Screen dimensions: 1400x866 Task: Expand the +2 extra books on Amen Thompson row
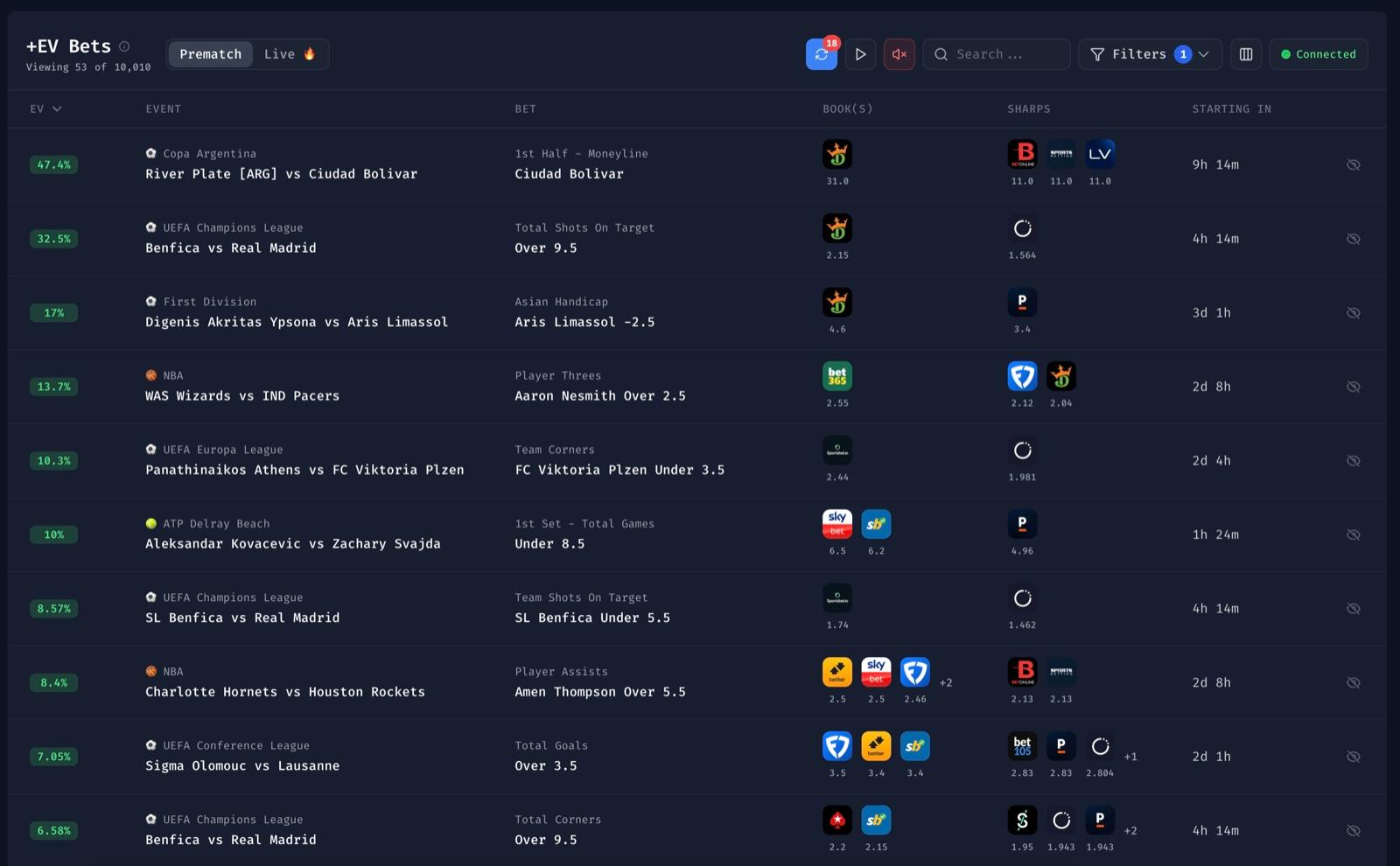(x=946, y=682)
